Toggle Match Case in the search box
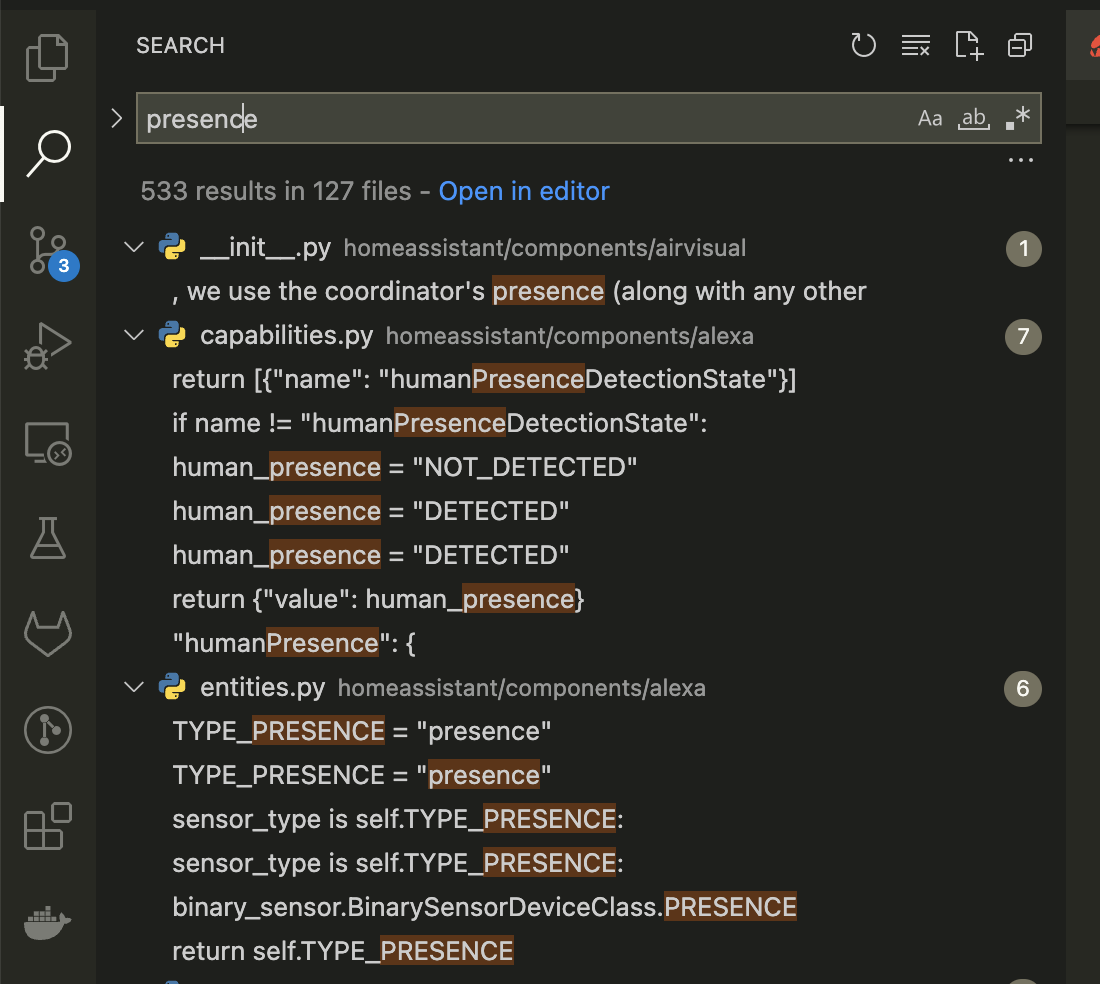The image size is (1100, 984). coord(929,117)
